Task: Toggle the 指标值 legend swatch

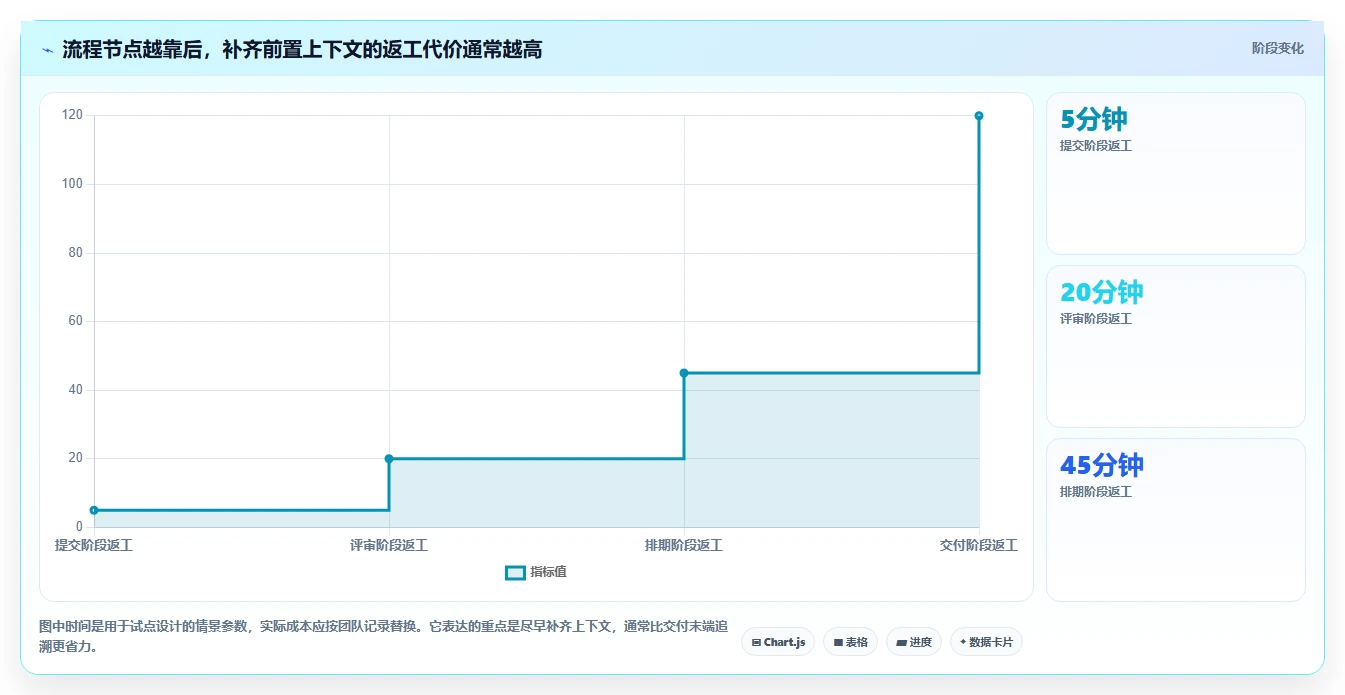Action: [x=515, y=572]
